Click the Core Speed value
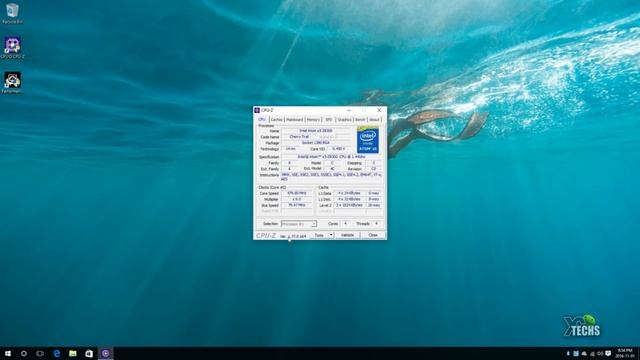This screenshot has width=640, height=360. click(x=297, y=193)
